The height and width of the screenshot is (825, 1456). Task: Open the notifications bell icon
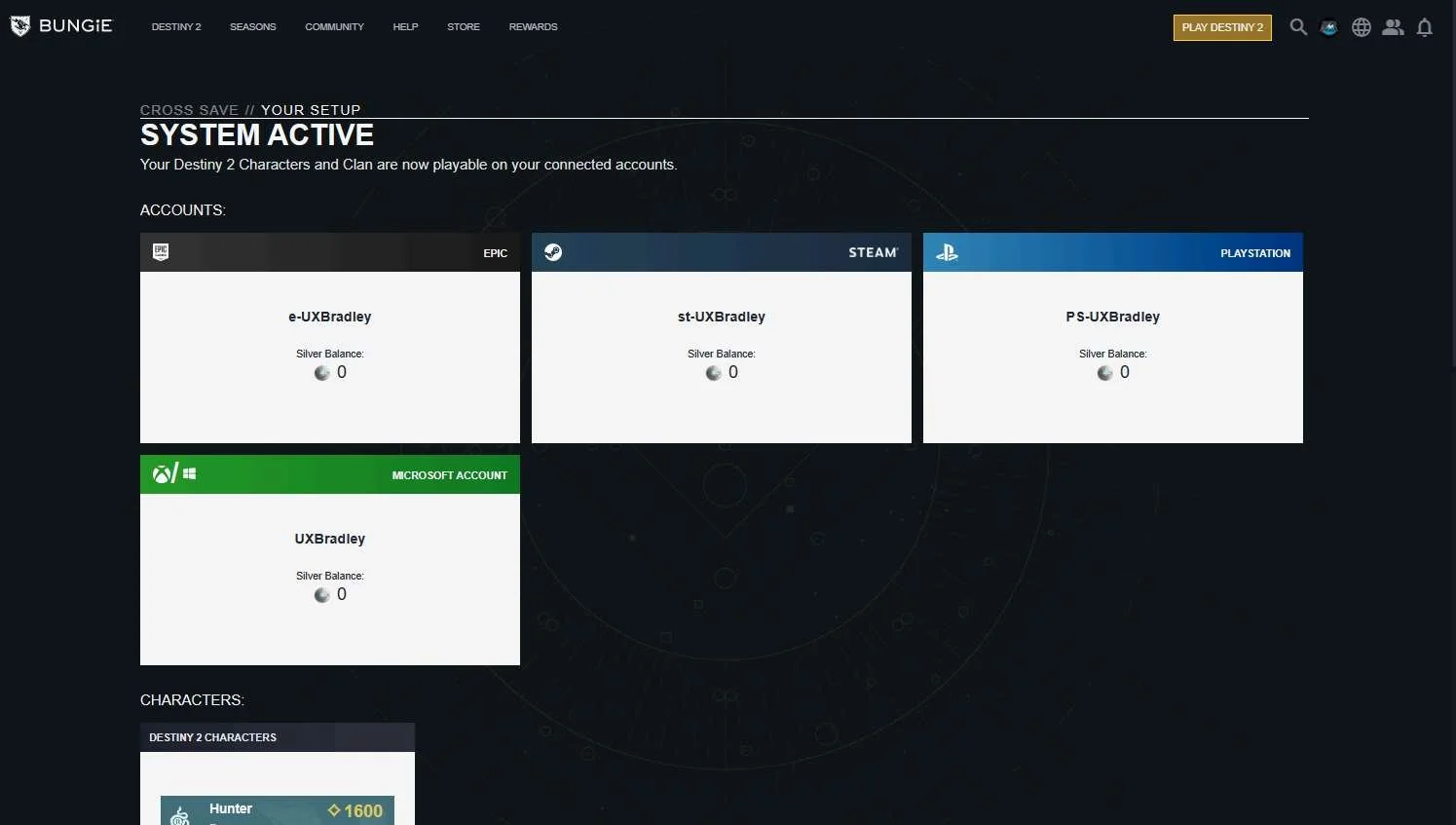[1425, 27]
